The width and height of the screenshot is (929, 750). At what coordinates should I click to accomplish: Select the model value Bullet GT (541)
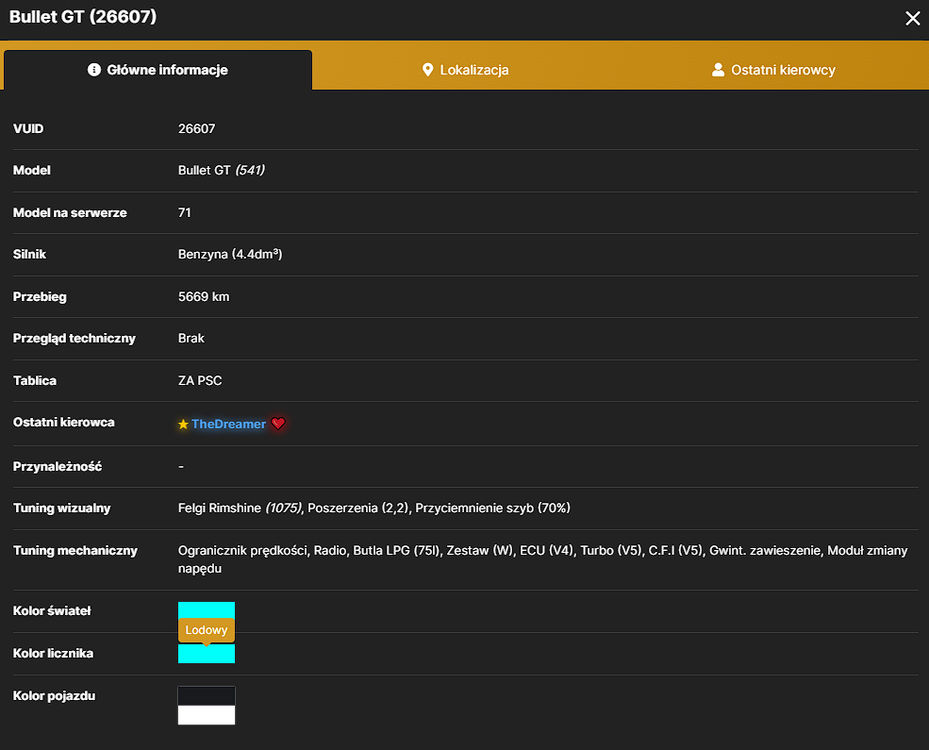coord(222,171)
